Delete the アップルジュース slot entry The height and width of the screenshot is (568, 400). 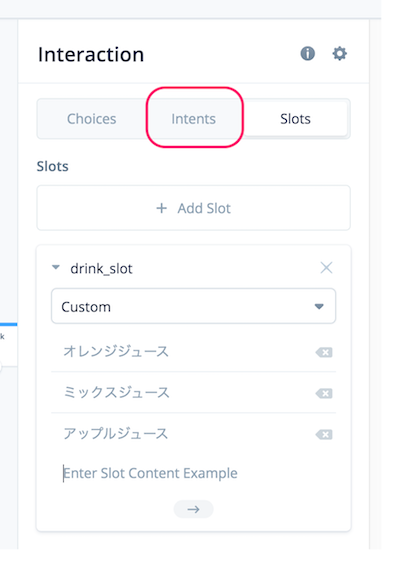coord(324,434)
